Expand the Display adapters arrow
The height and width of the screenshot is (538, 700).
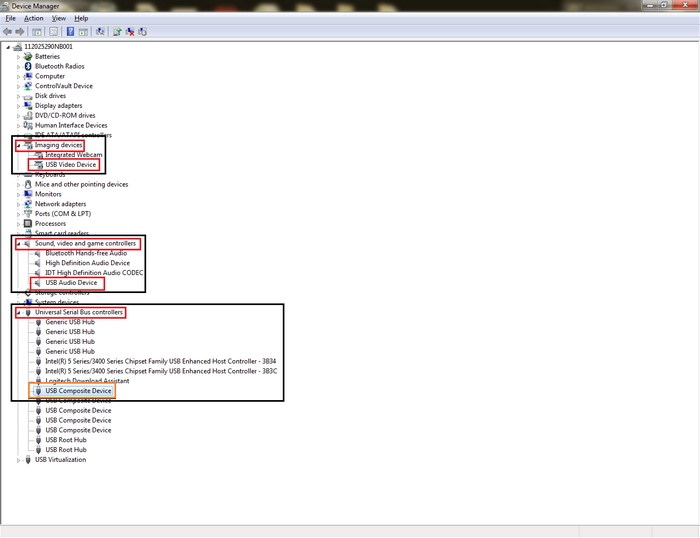click(x=19, y=106)
